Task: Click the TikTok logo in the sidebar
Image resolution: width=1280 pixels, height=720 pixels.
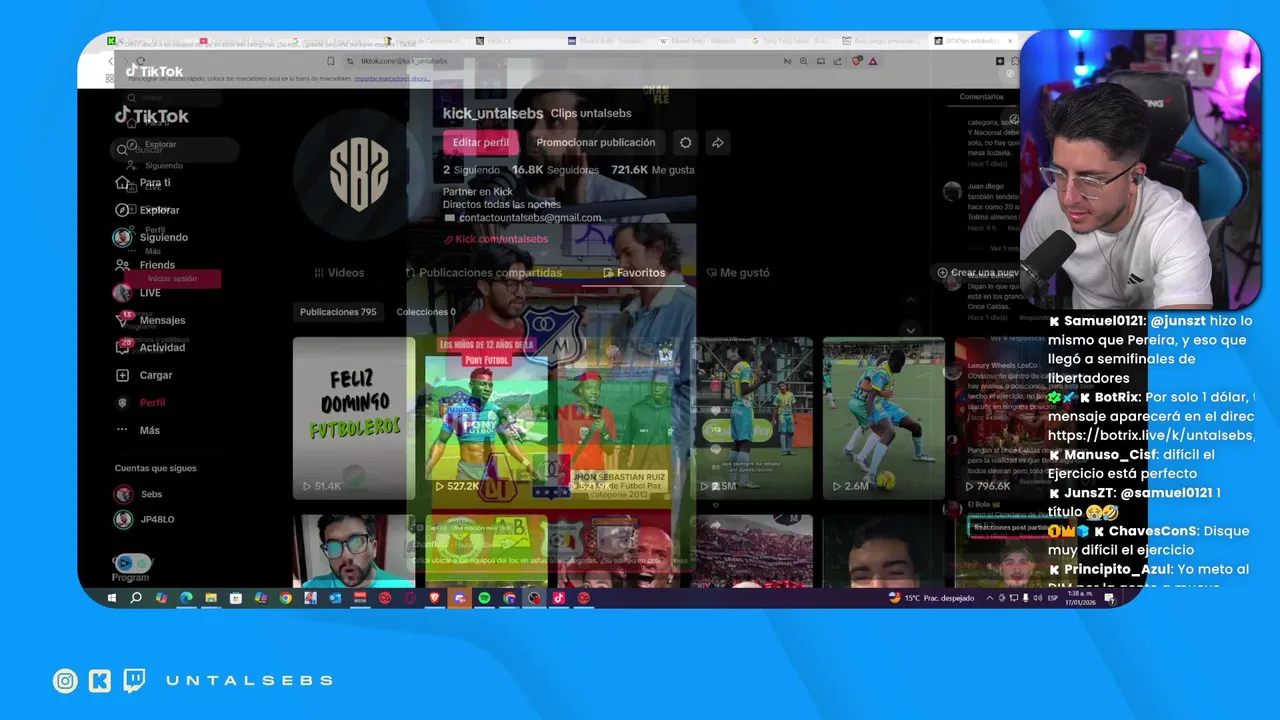Action: point(151,116)
